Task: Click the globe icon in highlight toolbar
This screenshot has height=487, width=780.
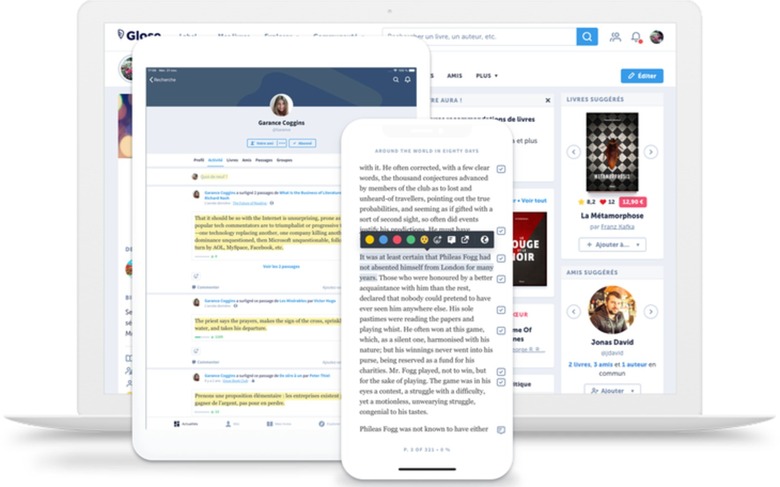Action: click(485, 240)
